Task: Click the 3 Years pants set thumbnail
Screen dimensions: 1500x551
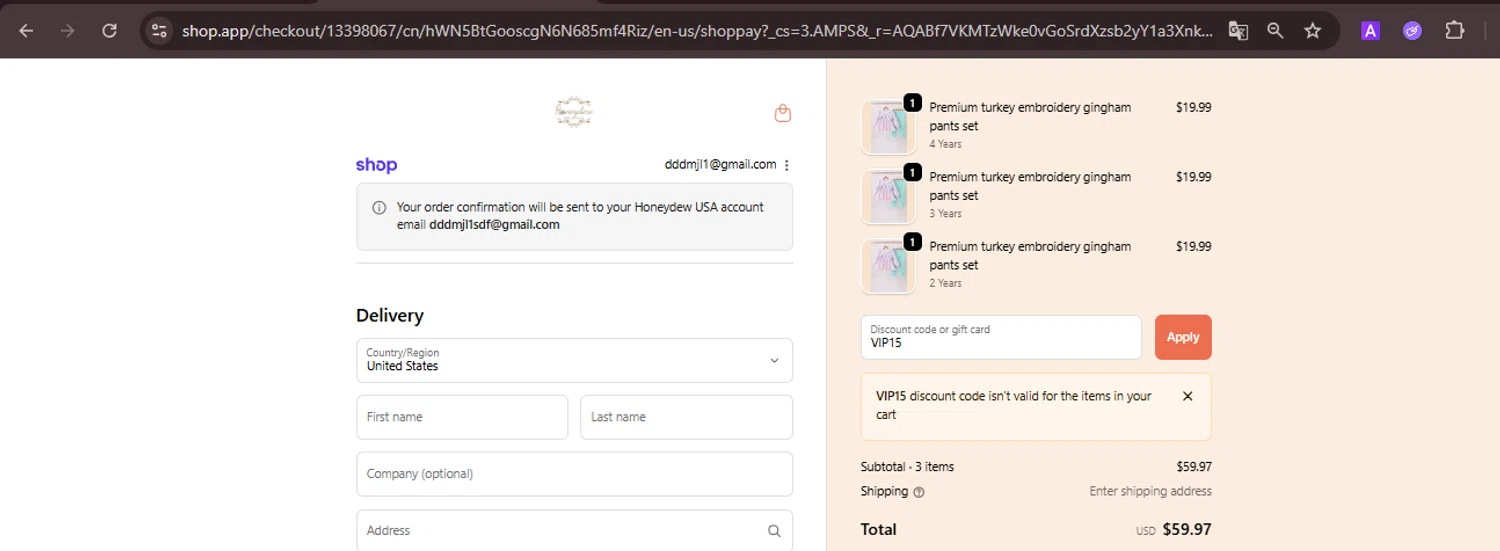Action: point(888,196)
